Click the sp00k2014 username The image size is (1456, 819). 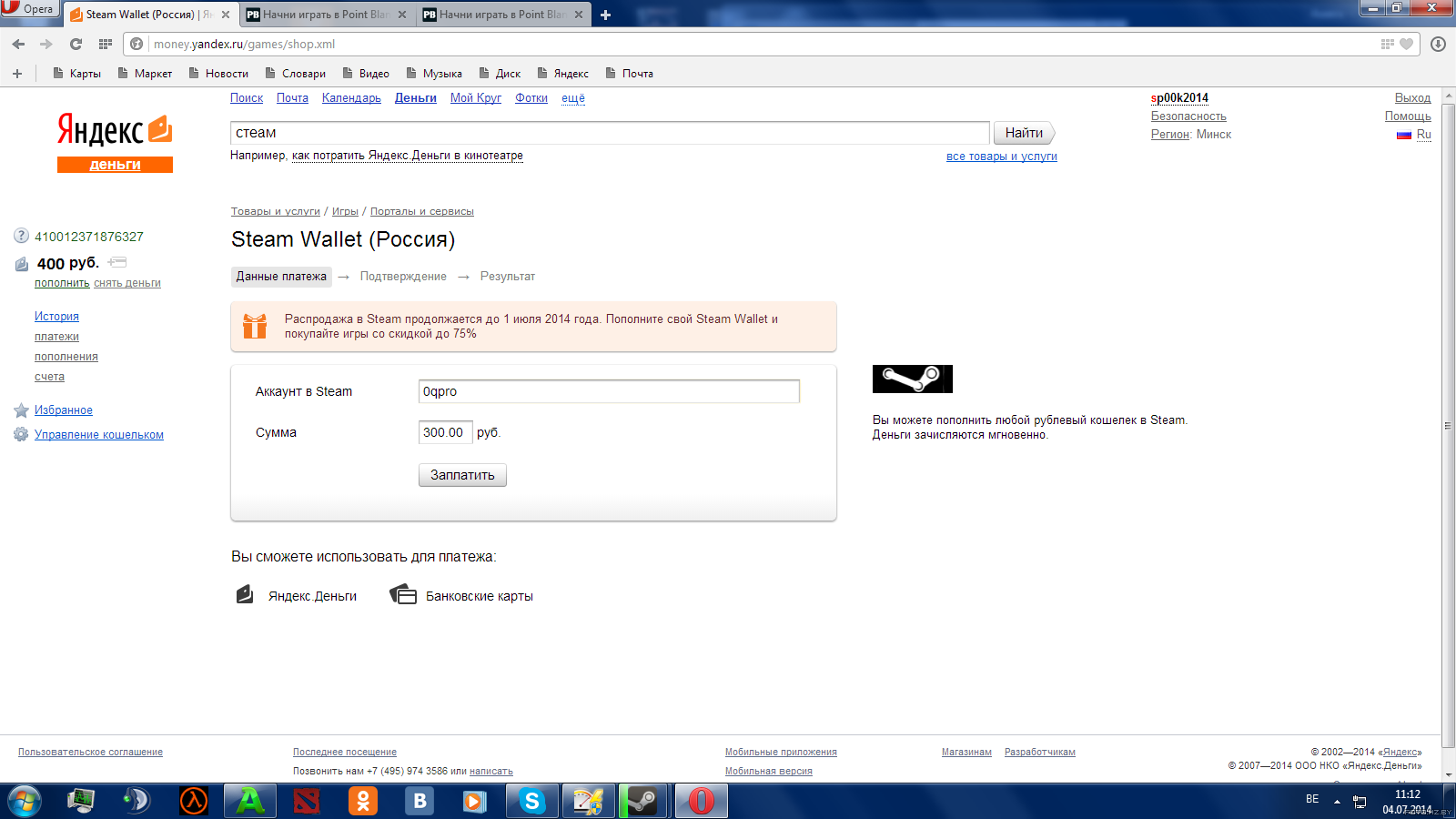pyautogui.click(x=1179, y=98)
